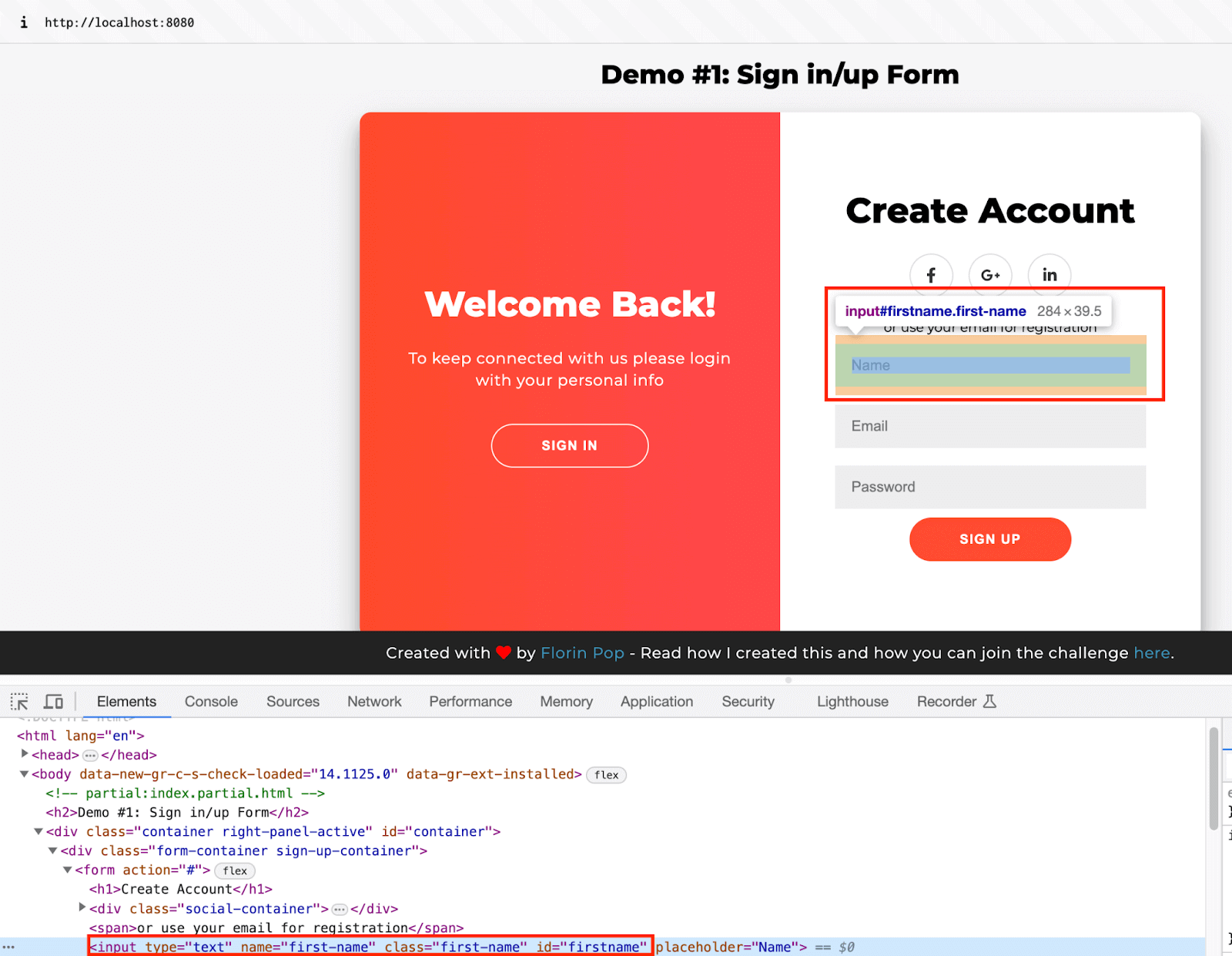Click the Recorder experiment flask icon

[x=989, y=701]
